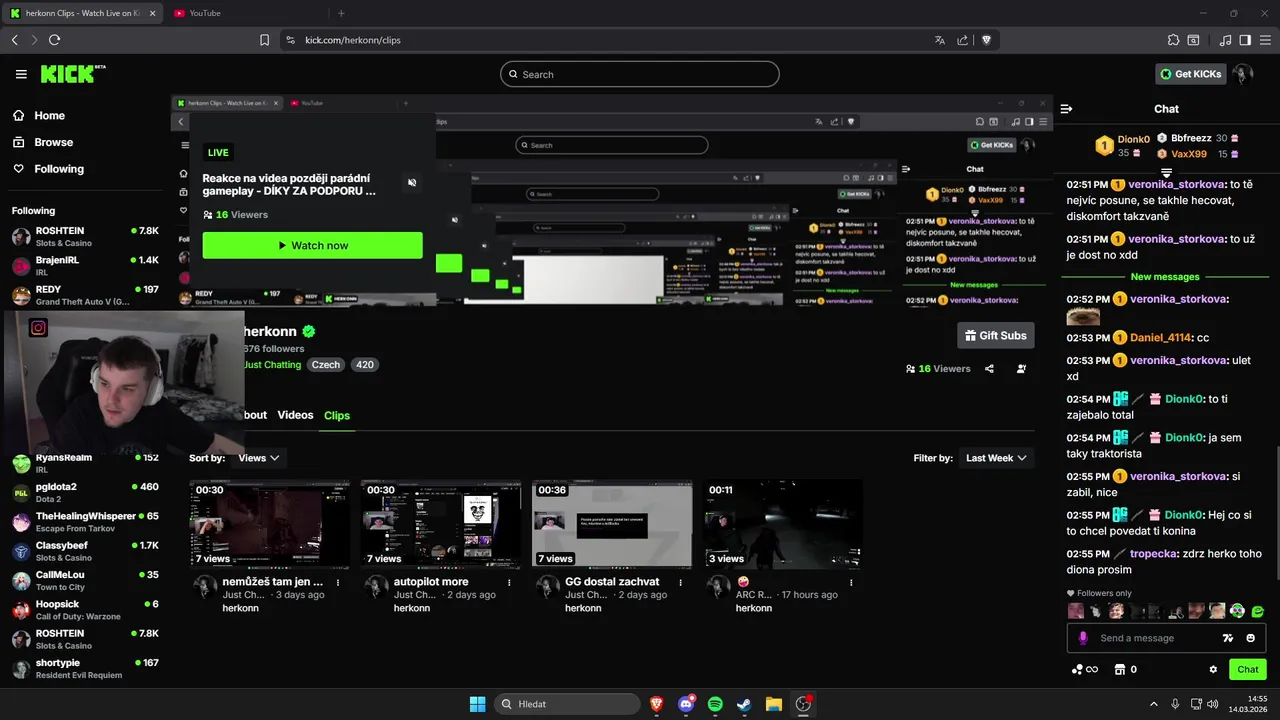Bookmark this page with the bookmark icon

coord(264,40)
